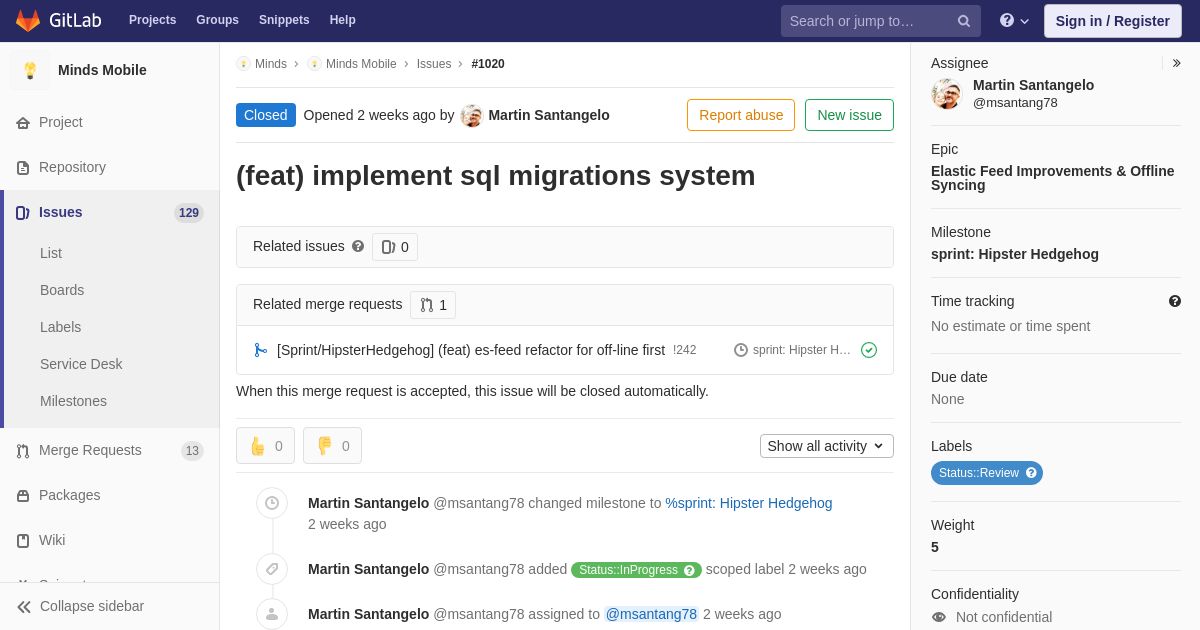Open Help in top navigation
The width and height of the screenshot is (1200, 630).
click(343, 20)
